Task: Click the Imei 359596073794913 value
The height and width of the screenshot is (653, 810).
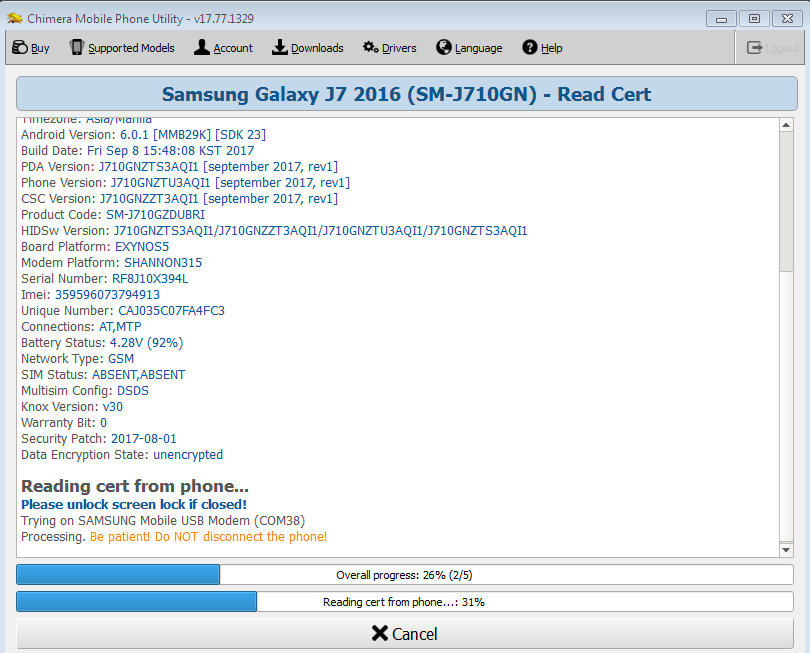Action: point(107,295)
